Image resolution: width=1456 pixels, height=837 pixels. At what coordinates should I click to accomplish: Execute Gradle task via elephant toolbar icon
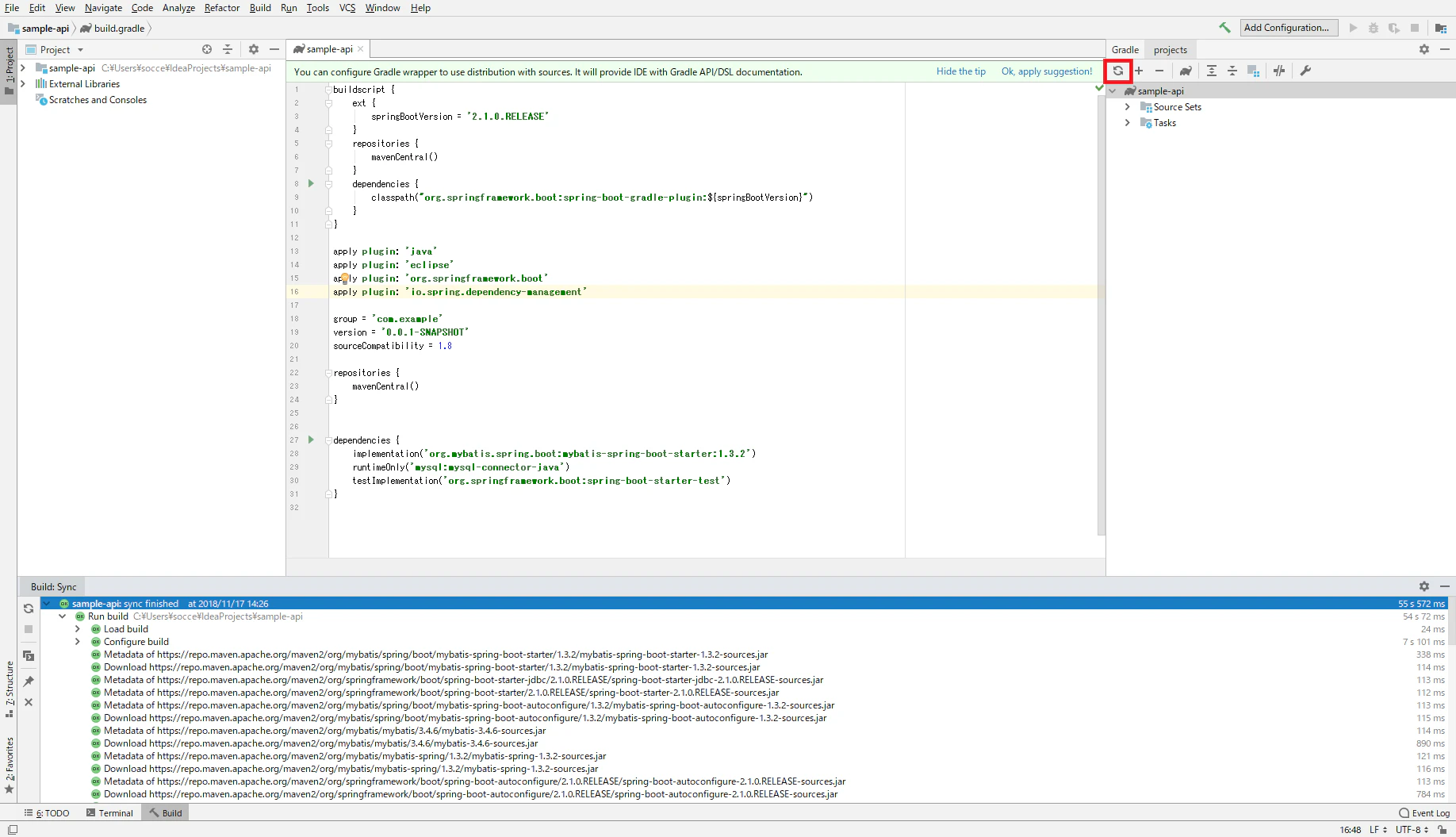tap(1186, 71)
